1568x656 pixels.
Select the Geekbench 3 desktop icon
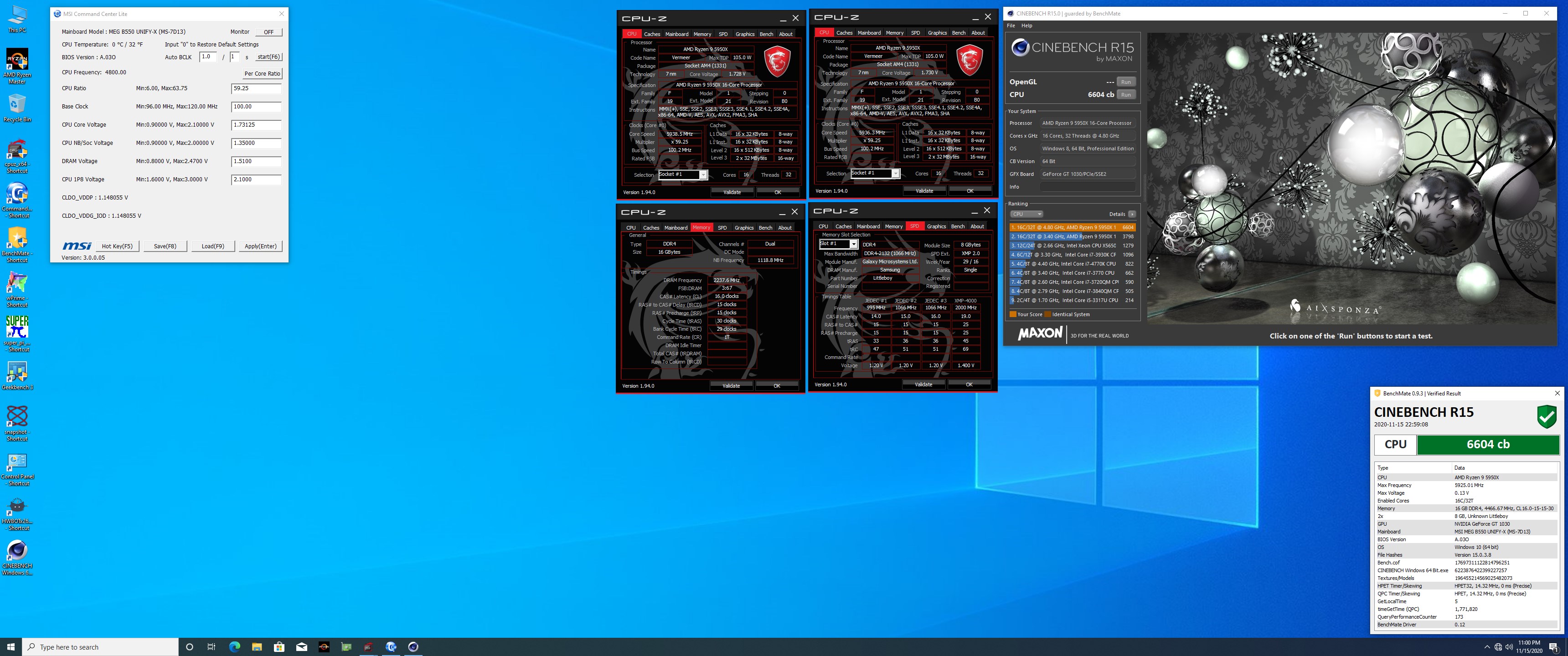coord(17,375)
